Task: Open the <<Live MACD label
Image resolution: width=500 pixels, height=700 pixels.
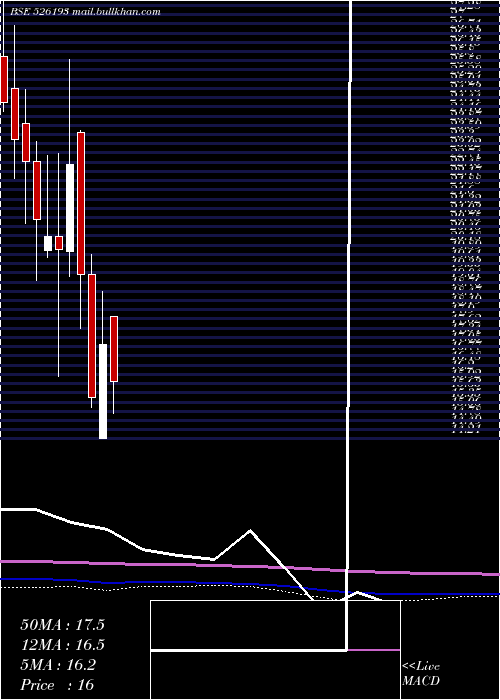Action: pos(421,674)
